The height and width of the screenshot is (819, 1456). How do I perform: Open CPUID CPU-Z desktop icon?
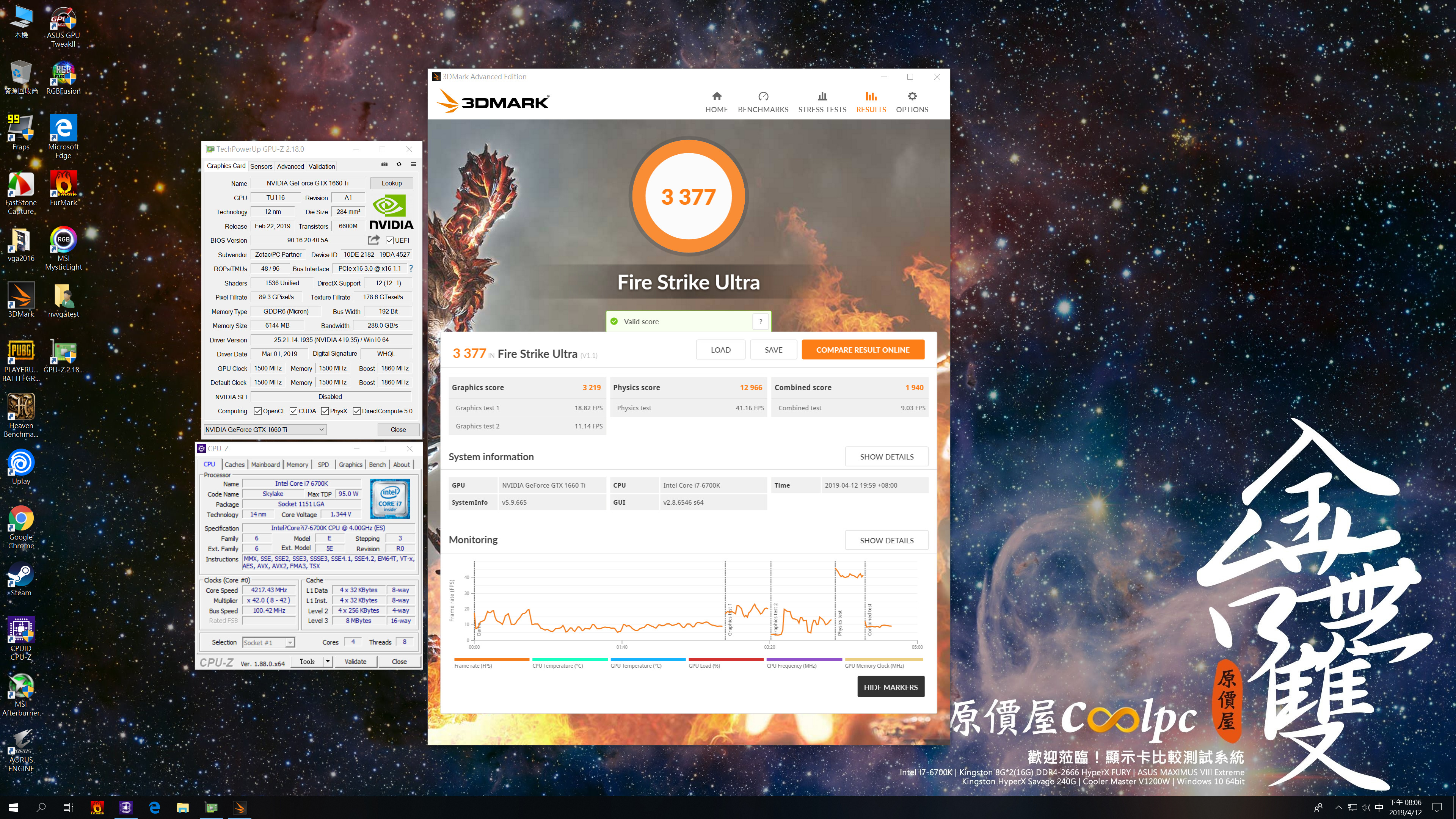point(21,639)
